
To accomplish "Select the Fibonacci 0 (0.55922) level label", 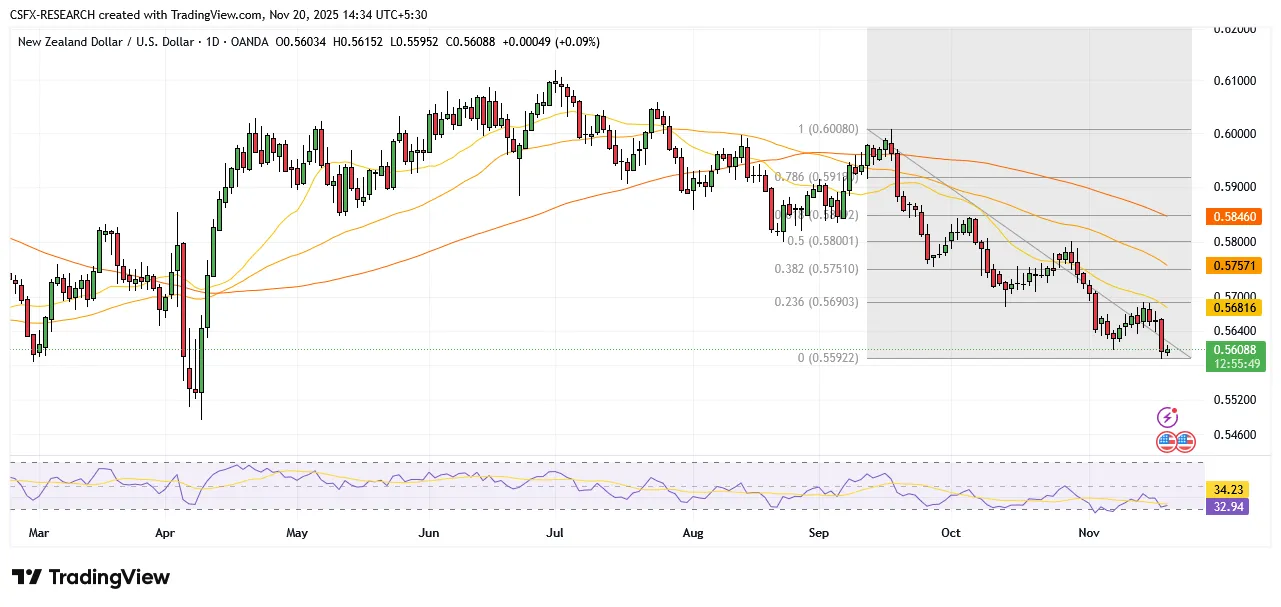I will 826,358.
